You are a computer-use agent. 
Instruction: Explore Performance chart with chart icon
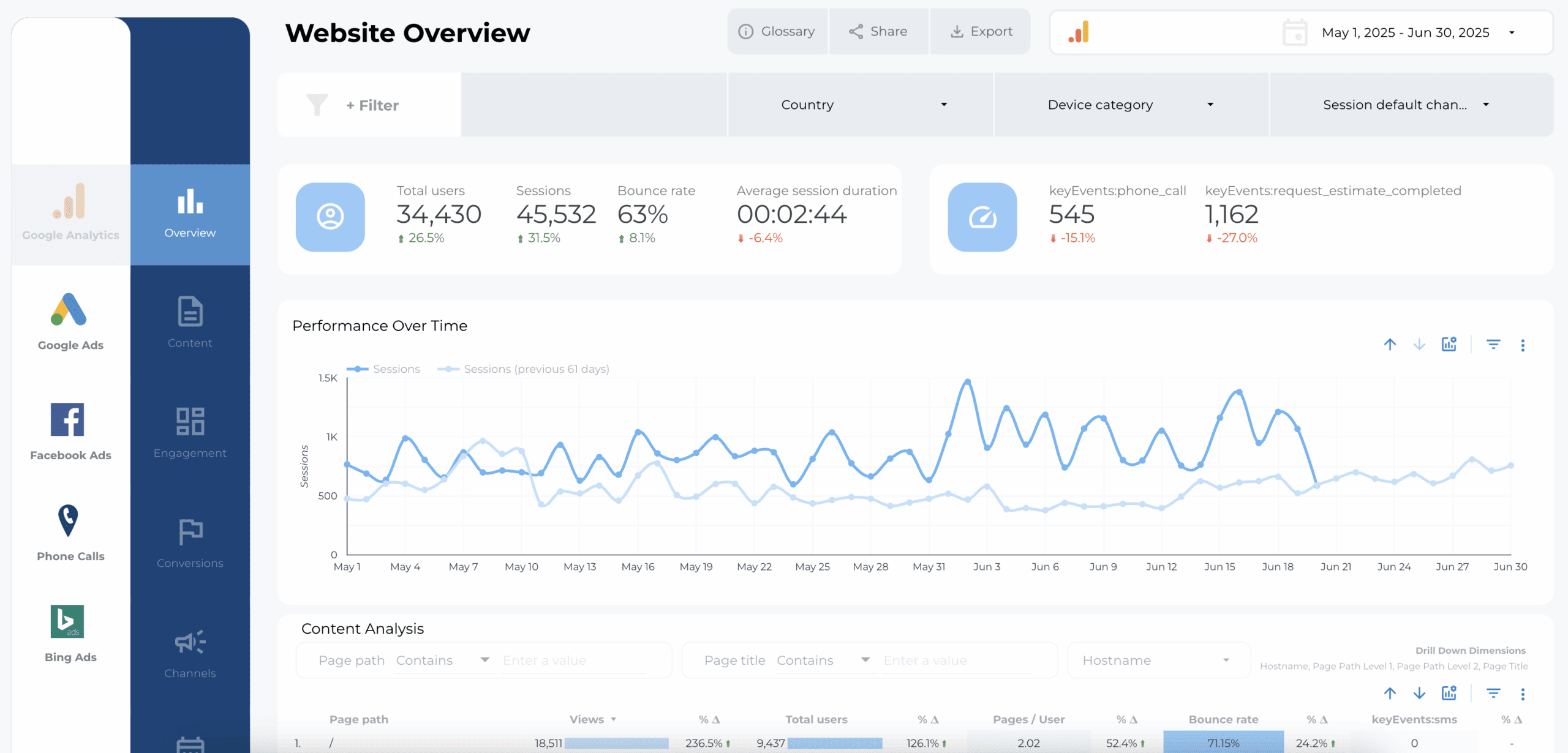click(x=1449, y=344)
